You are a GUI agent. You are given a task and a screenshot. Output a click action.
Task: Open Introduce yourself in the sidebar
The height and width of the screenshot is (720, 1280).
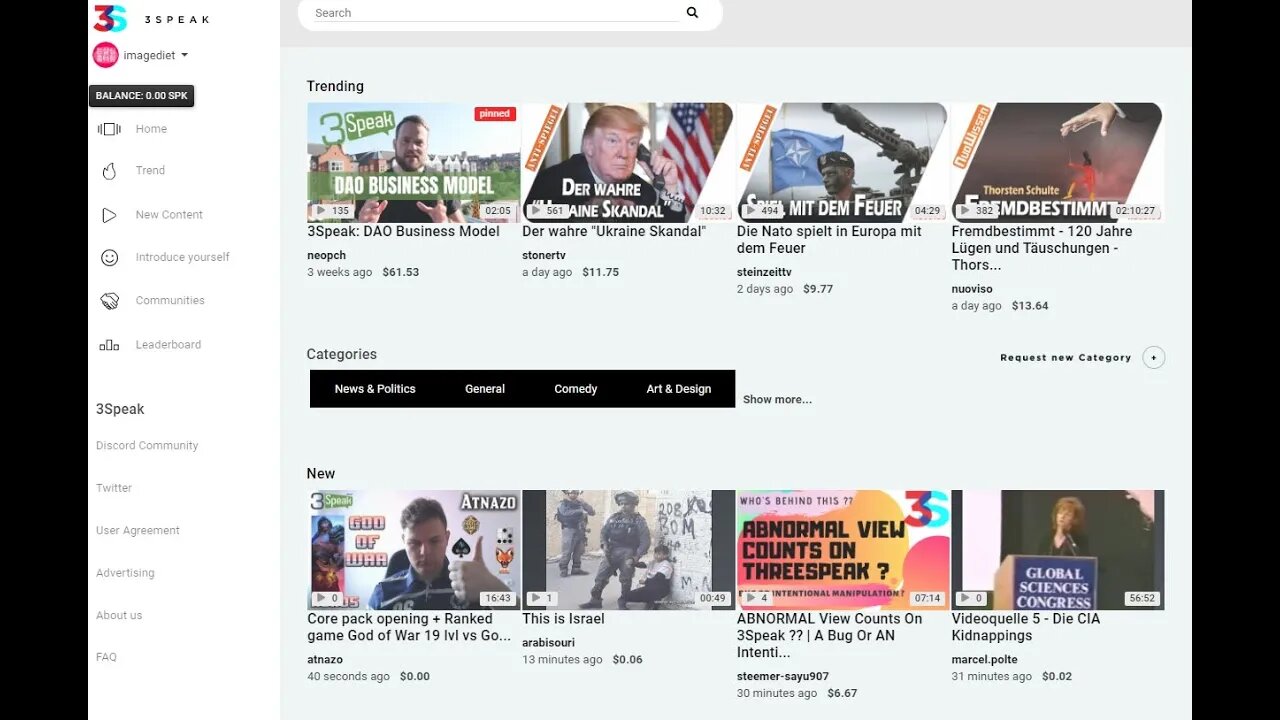[x=182, y=258]
